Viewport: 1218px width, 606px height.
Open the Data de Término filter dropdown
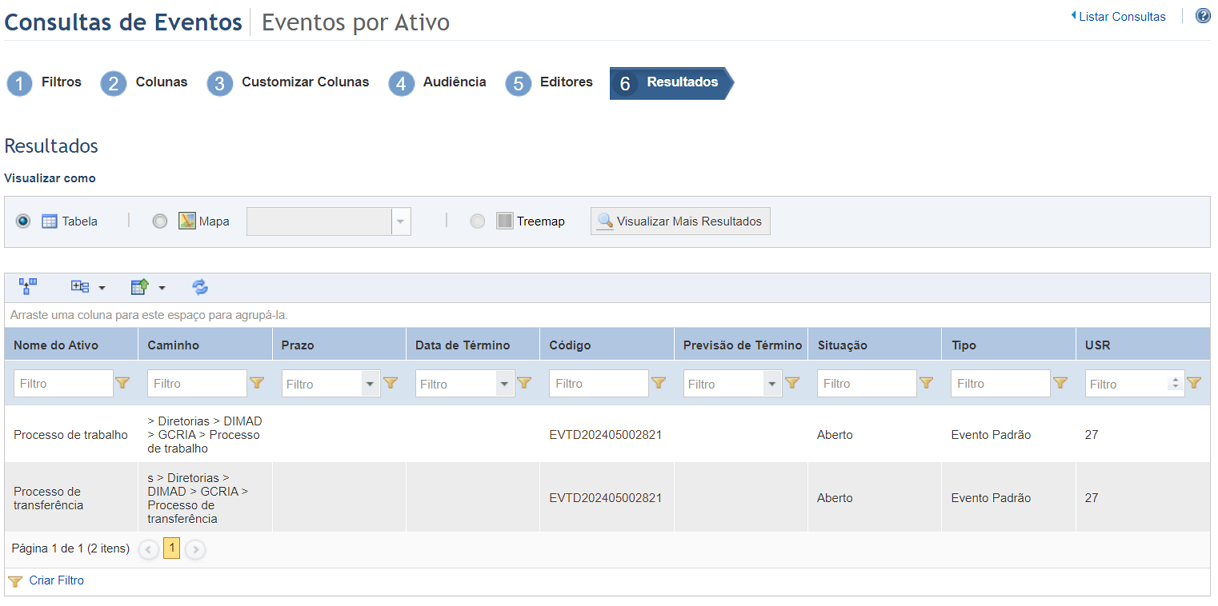tap(505, 383)
